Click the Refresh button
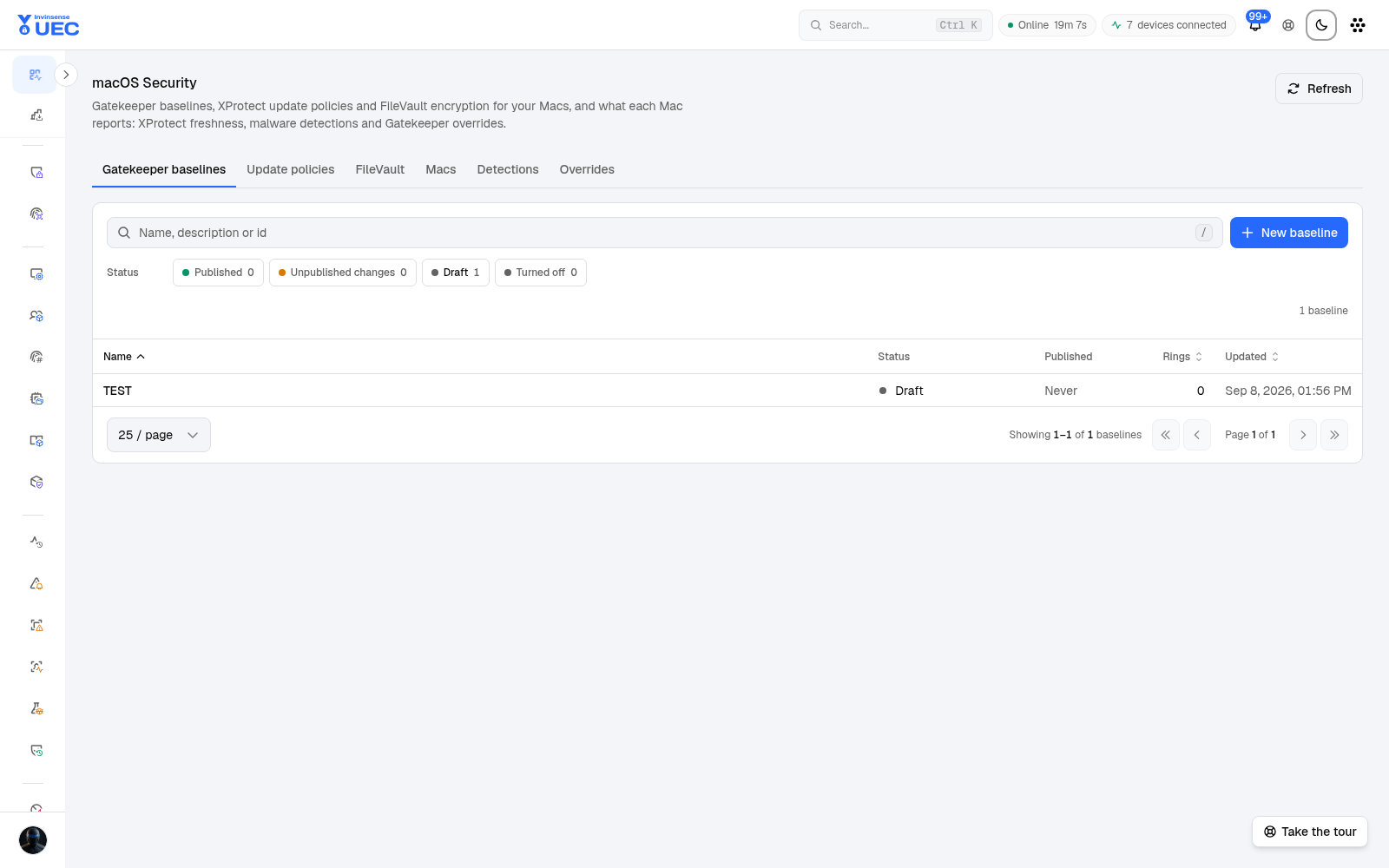Image resolution: width=1389 pixels, height=868 pixels. point(1319,89)
